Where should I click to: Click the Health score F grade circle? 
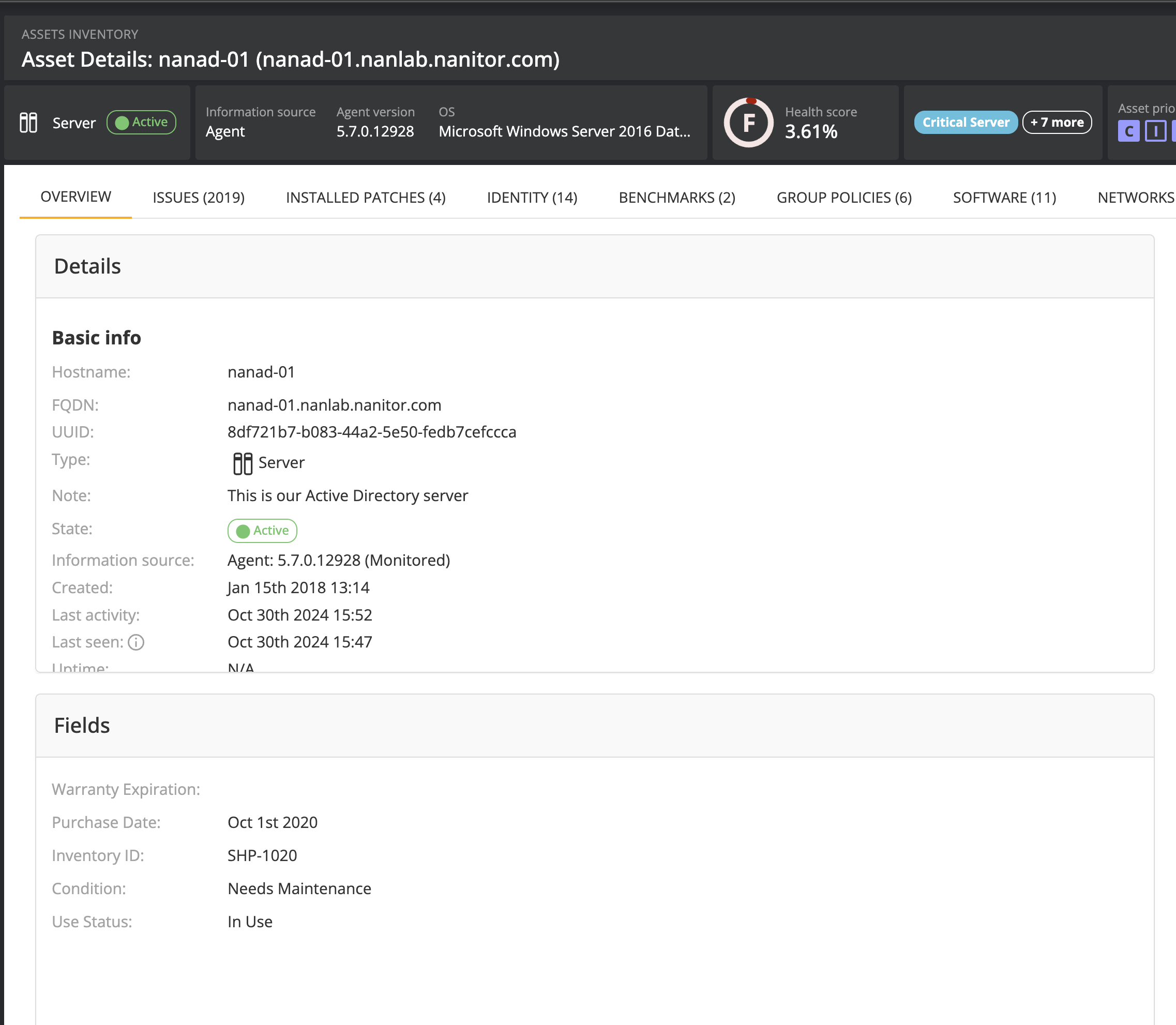pyautogui.click(x=748, y=123)
